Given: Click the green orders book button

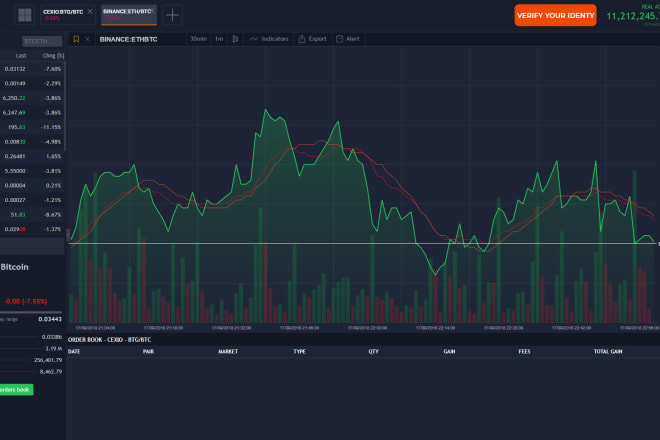Looking at the screenshot, I should pyautogui.click(x=16, y=389).
